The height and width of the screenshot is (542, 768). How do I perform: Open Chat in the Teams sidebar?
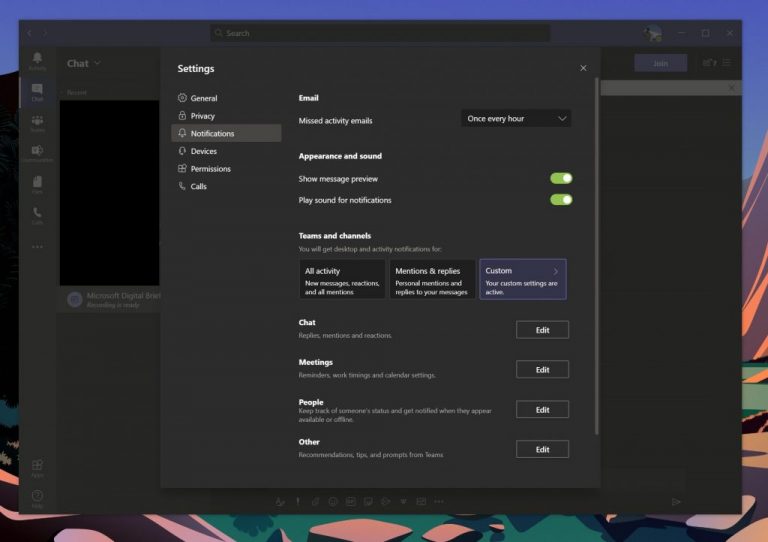[x=37, y=92]
